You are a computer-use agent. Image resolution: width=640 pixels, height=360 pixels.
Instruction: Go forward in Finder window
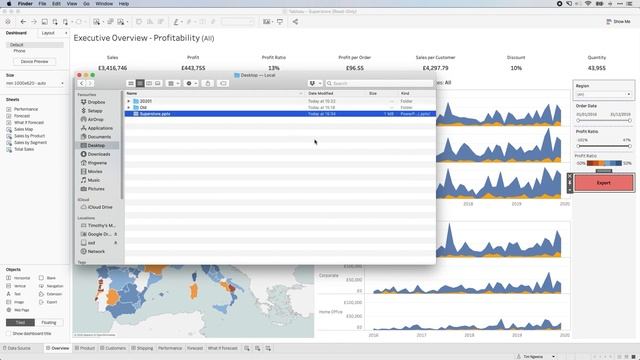[90, 83]
